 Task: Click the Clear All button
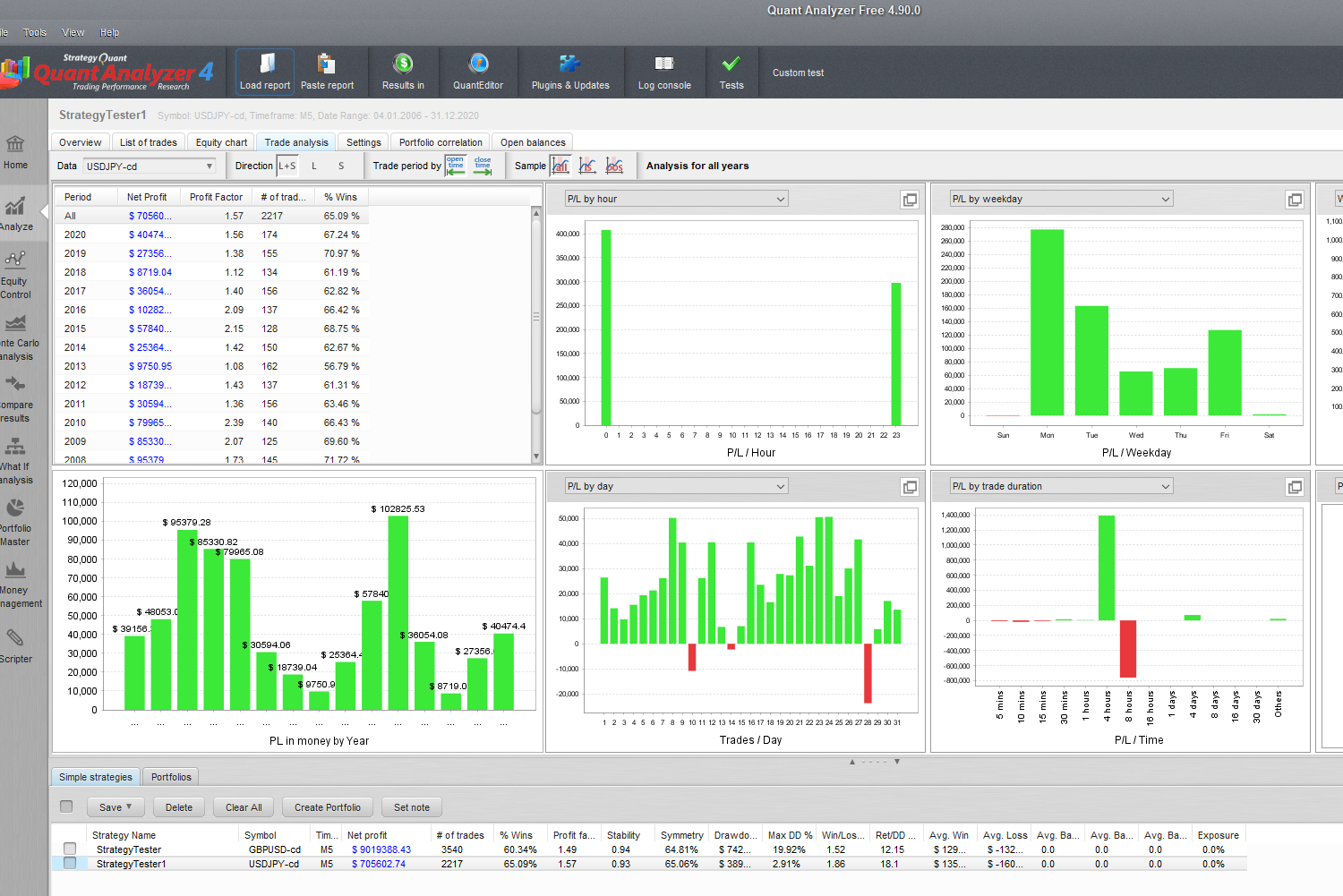(244, 807)
